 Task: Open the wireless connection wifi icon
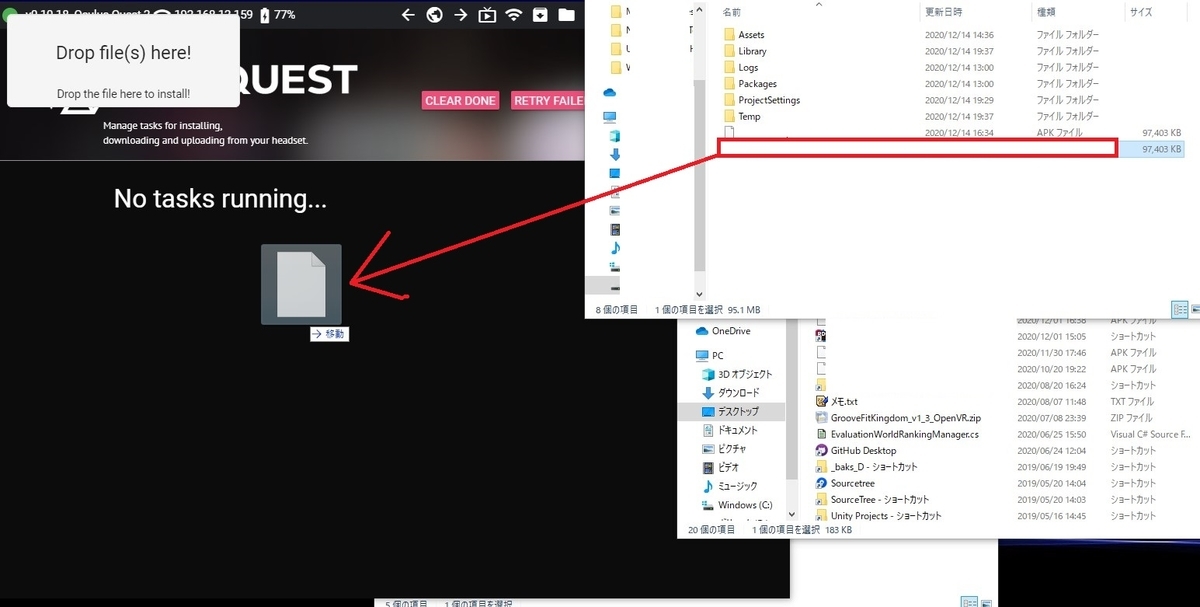[514, 15]
